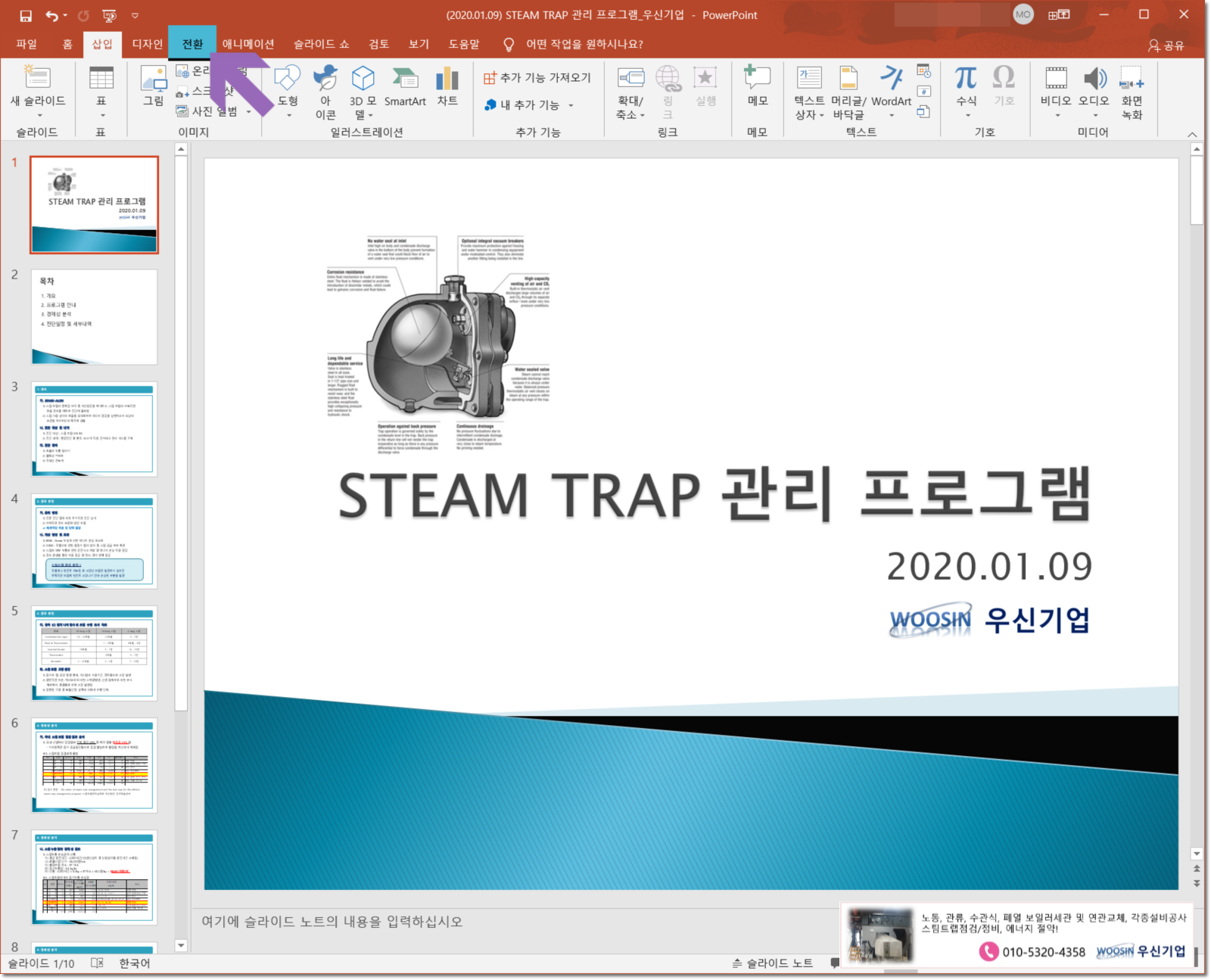Viewport: 1211px width, 980px height.
Task: Select slide 2 목차 thumbnail
Action: tap(95, 317)
